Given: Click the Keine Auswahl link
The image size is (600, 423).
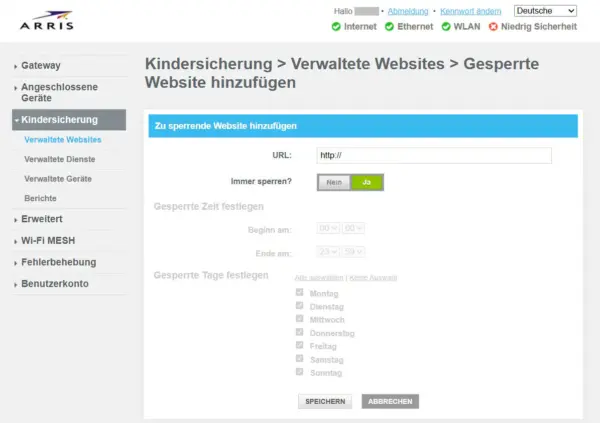Looking at the screenshot, I should click(x=373, y=278).
